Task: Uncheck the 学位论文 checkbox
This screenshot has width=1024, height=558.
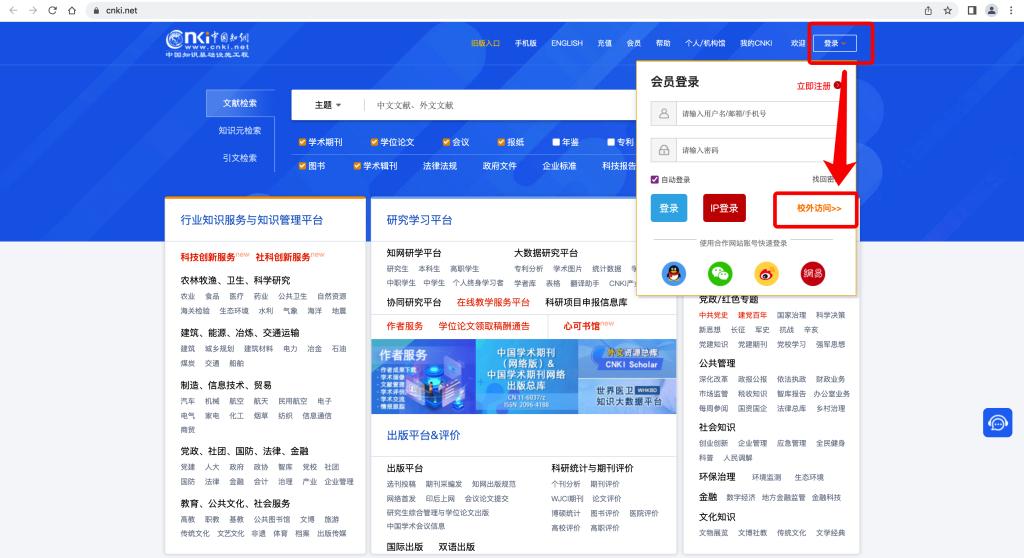Action: click(x=374, y=142)
